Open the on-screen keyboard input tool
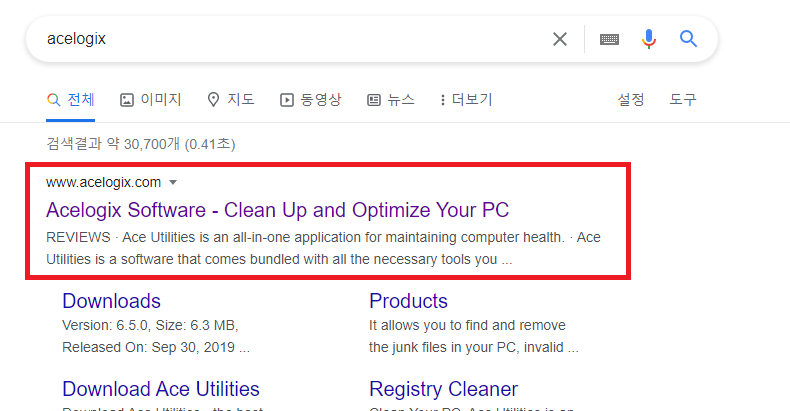 pyautogui.click(x=609, y=39)
